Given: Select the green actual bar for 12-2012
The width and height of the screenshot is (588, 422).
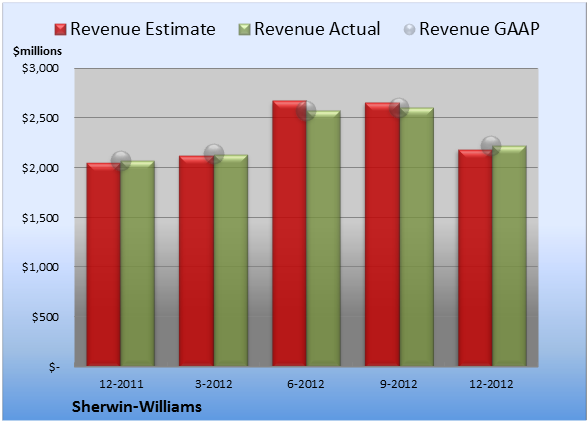Looking at the screenshot, I should coord(509,256).
